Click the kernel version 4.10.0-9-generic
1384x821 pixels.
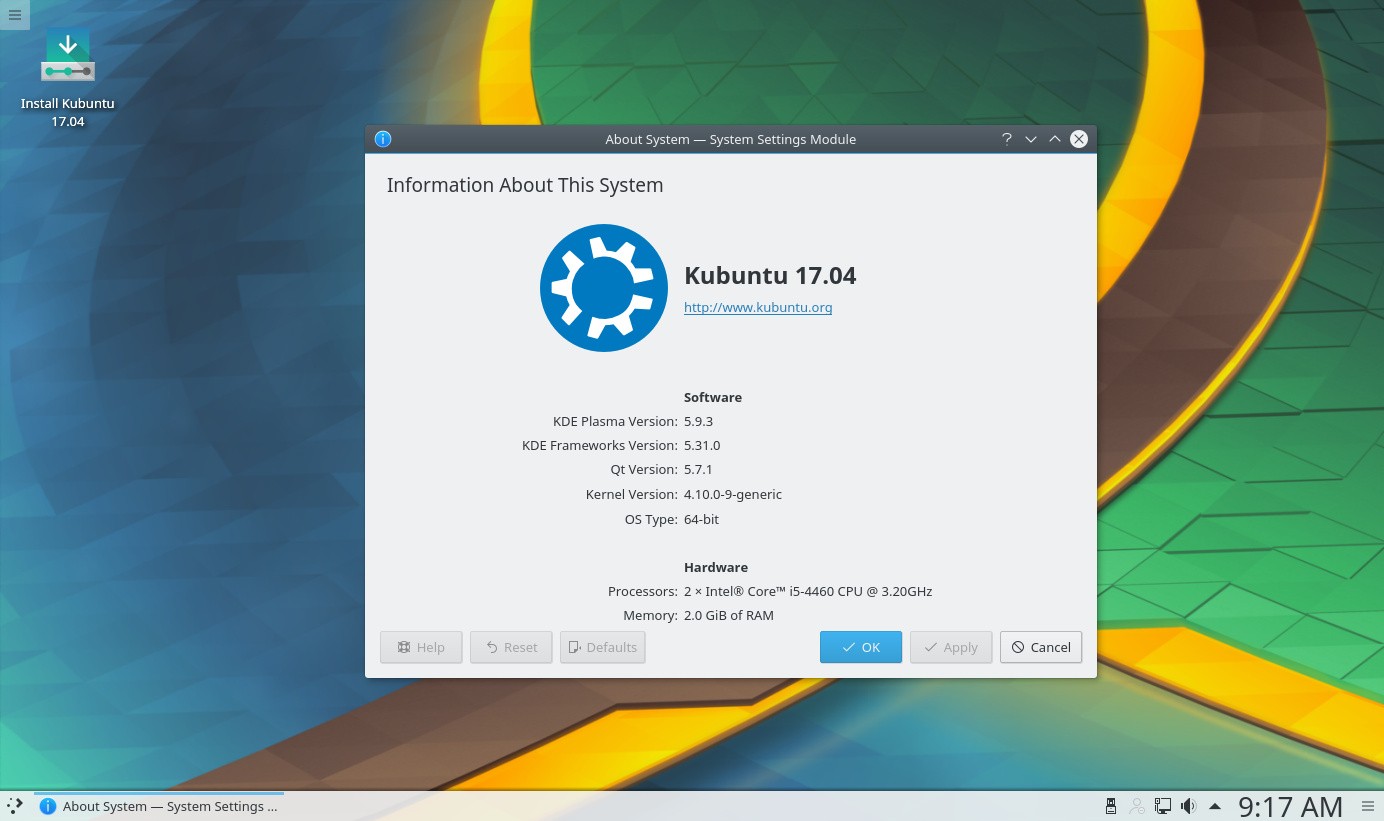pyautogui.click(x=733, y=494)
